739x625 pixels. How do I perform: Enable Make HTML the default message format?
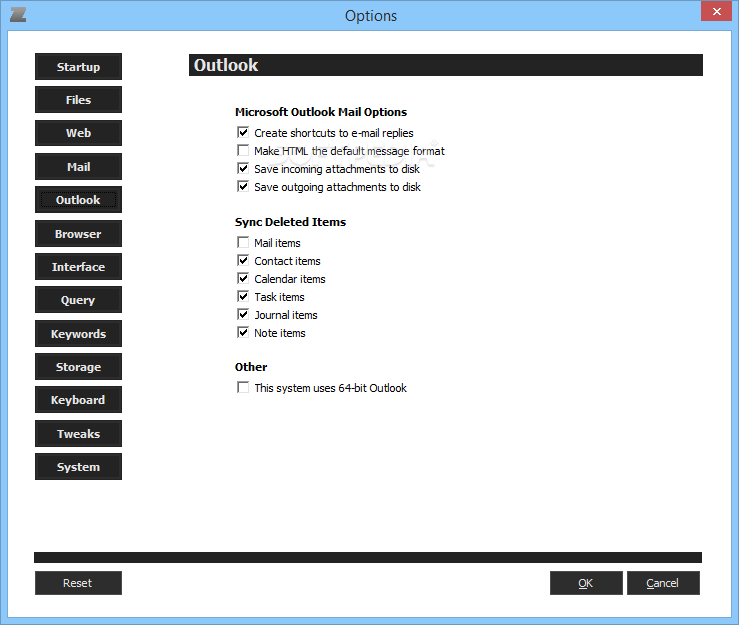pos(243,150)
